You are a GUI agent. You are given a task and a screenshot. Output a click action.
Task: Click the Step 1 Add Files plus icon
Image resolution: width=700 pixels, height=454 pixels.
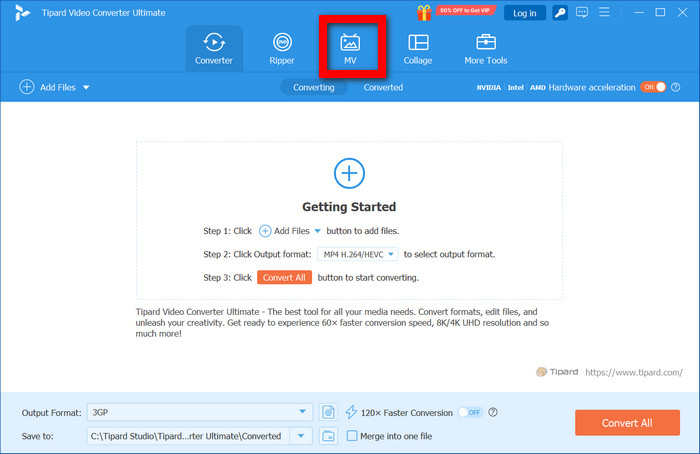[265, 231]
